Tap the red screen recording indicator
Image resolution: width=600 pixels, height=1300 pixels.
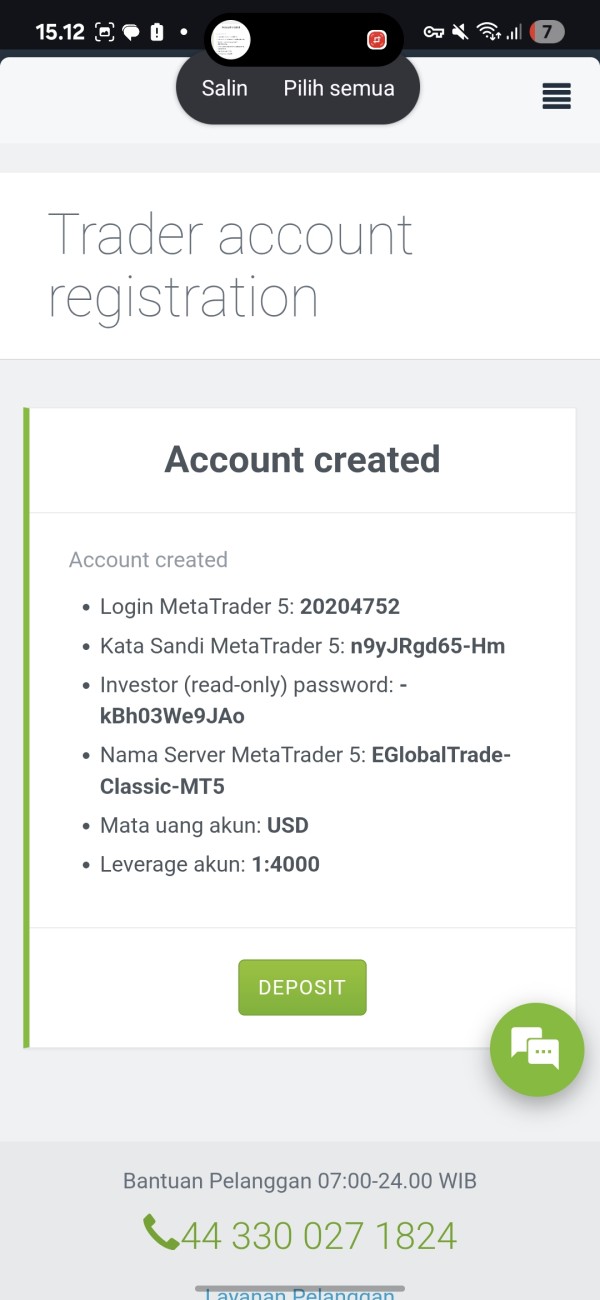tap(377, 39)
